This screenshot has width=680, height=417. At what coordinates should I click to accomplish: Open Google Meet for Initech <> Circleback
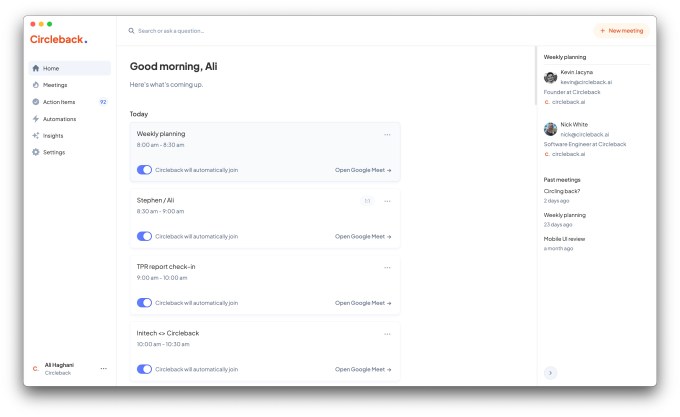(x=363, y=369)
